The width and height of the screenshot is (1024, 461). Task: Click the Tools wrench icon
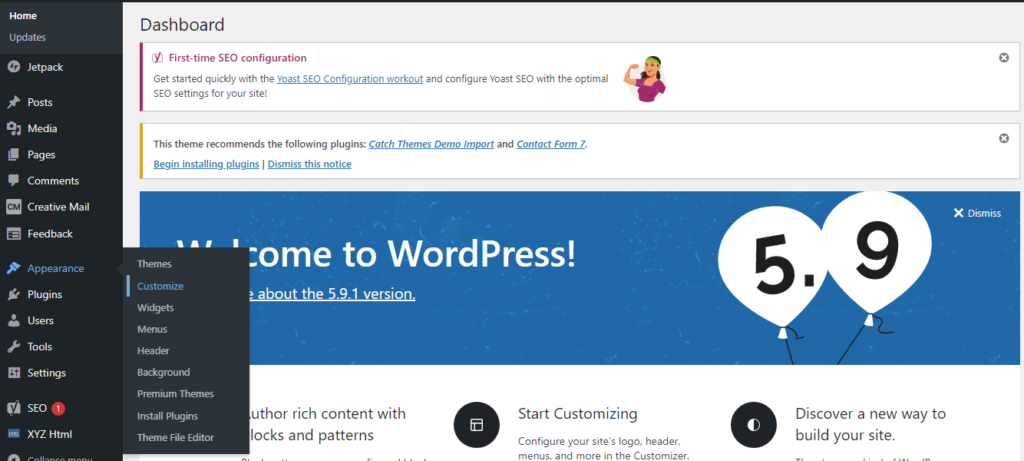tap(13, 347)
